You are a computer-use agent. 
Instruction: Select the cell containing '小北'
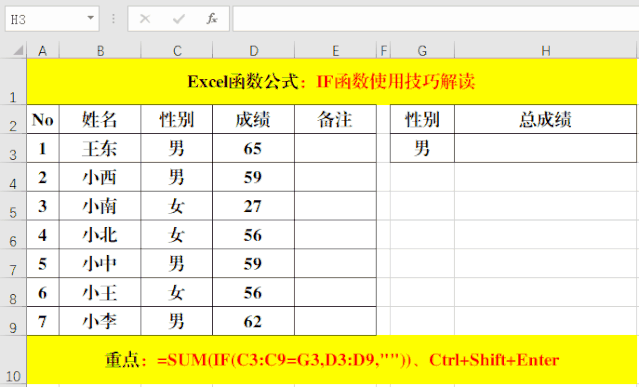click(100, 235)
